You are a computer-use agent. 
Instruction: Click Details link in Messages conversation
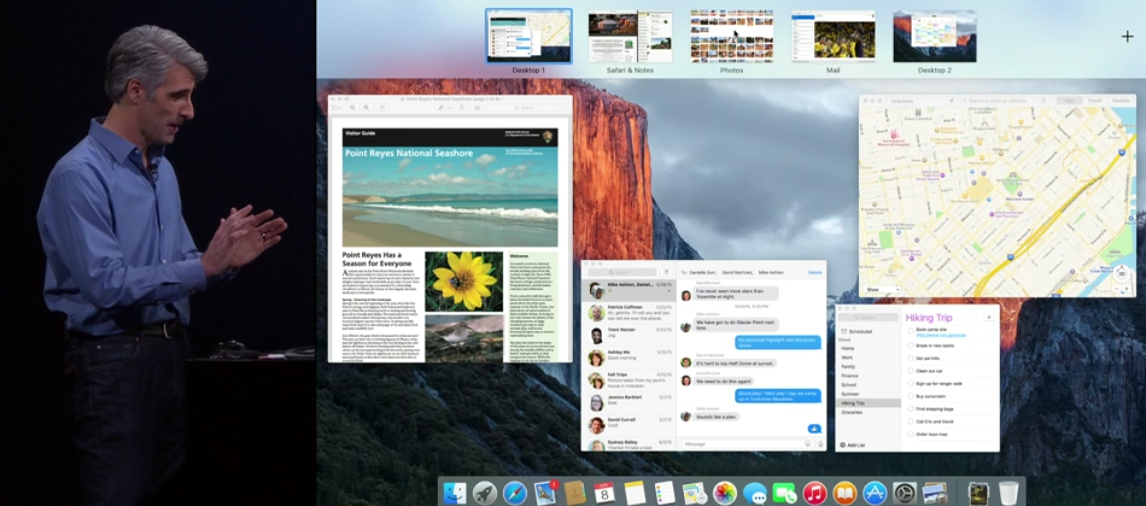814,272
